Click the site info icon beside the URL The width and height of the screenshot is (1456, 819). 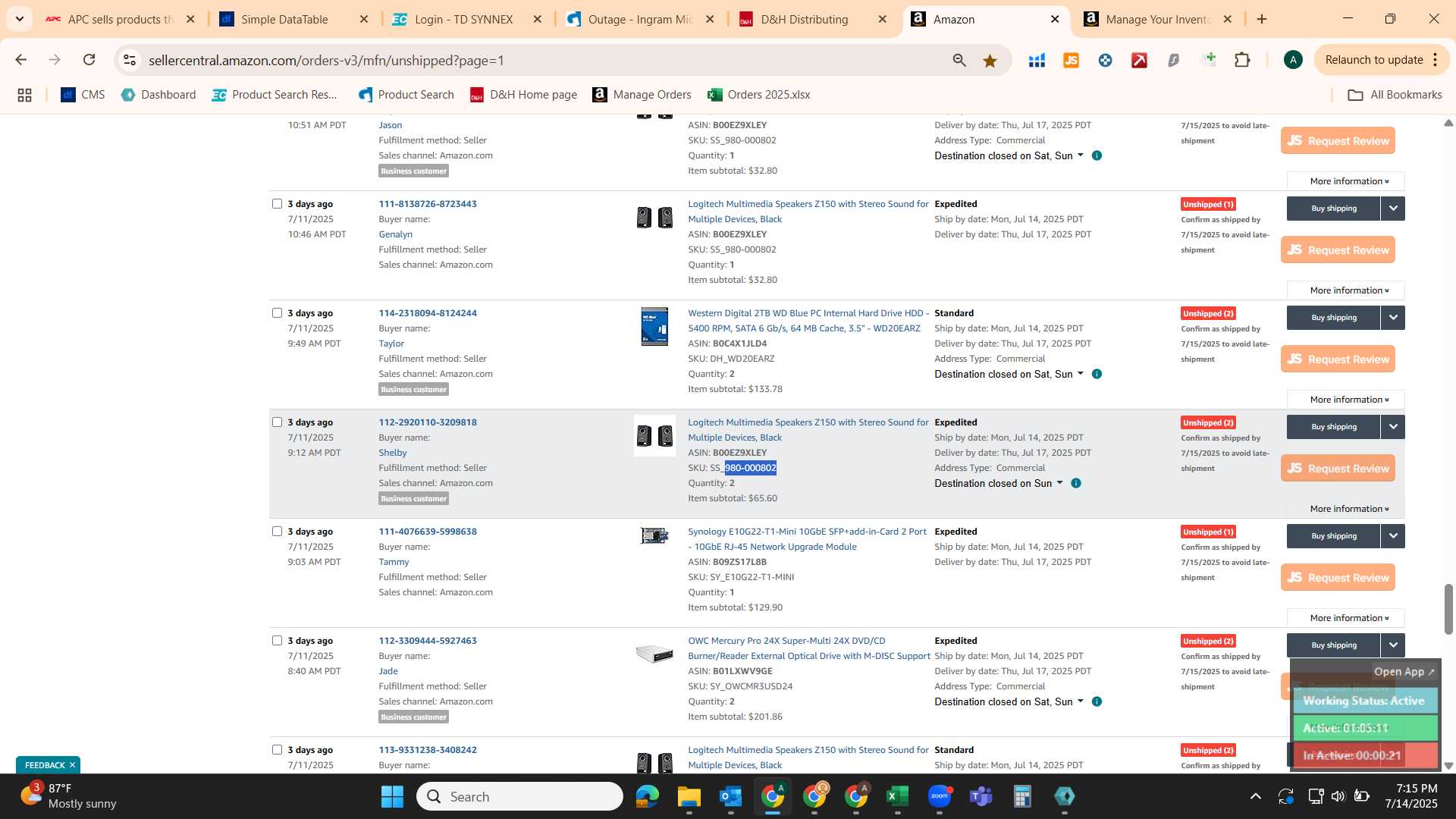coord(130,60)
